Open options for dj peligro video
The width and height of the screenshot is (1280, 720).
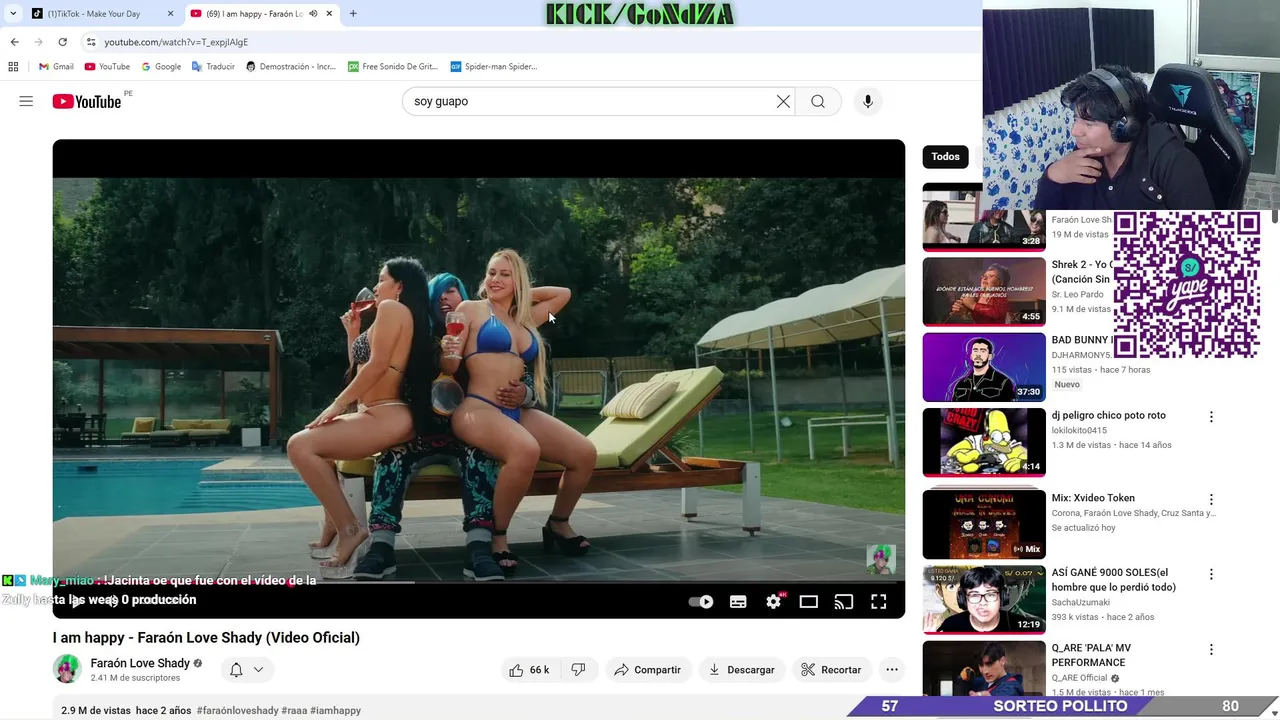(x=1211, y=417)
